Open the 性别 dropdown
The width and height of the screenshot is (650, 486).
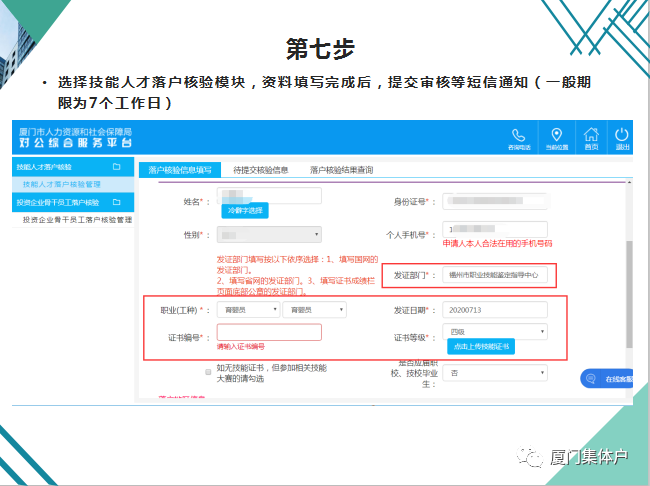click(x=269, y=235)
